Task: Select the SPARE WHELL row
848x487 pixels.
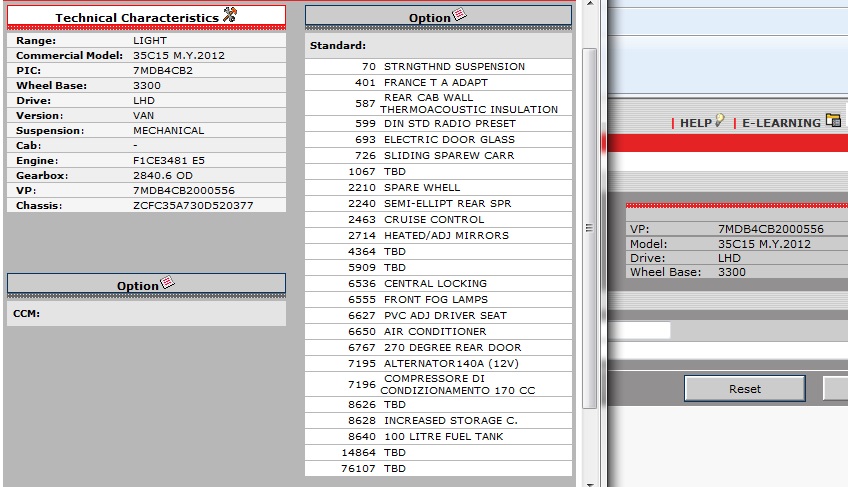Action: 439,187
